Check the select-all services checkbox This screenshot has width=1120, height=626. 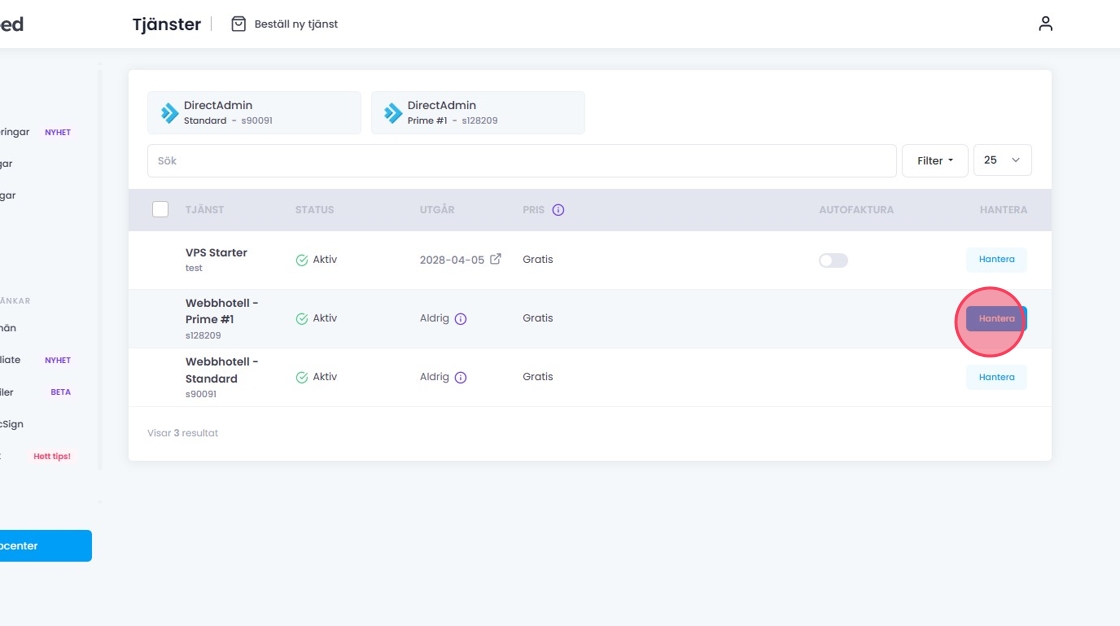point(160,210)
